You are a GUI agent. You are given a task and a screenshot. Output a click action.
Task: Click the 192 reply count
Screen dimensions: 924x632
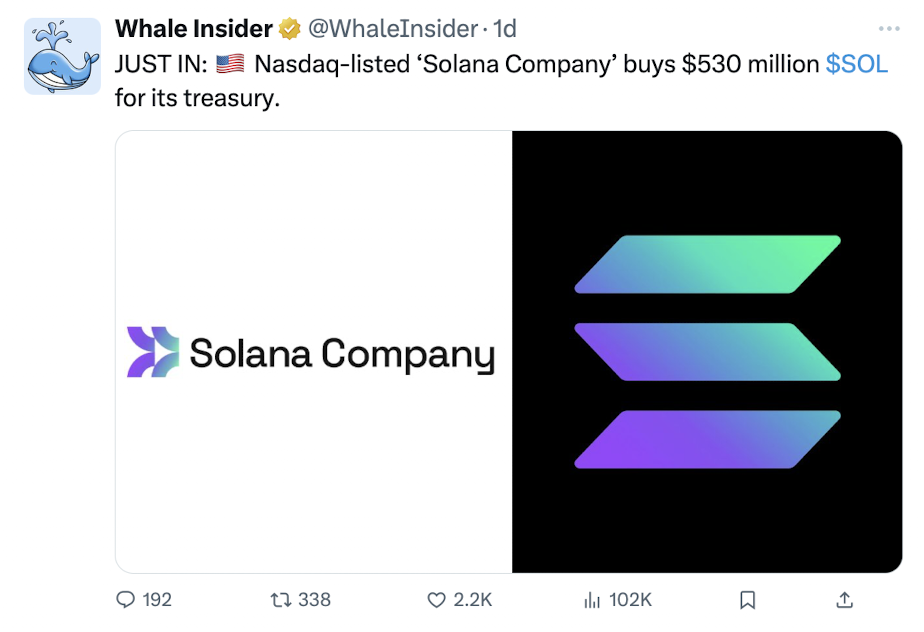[x=157, y=600]
